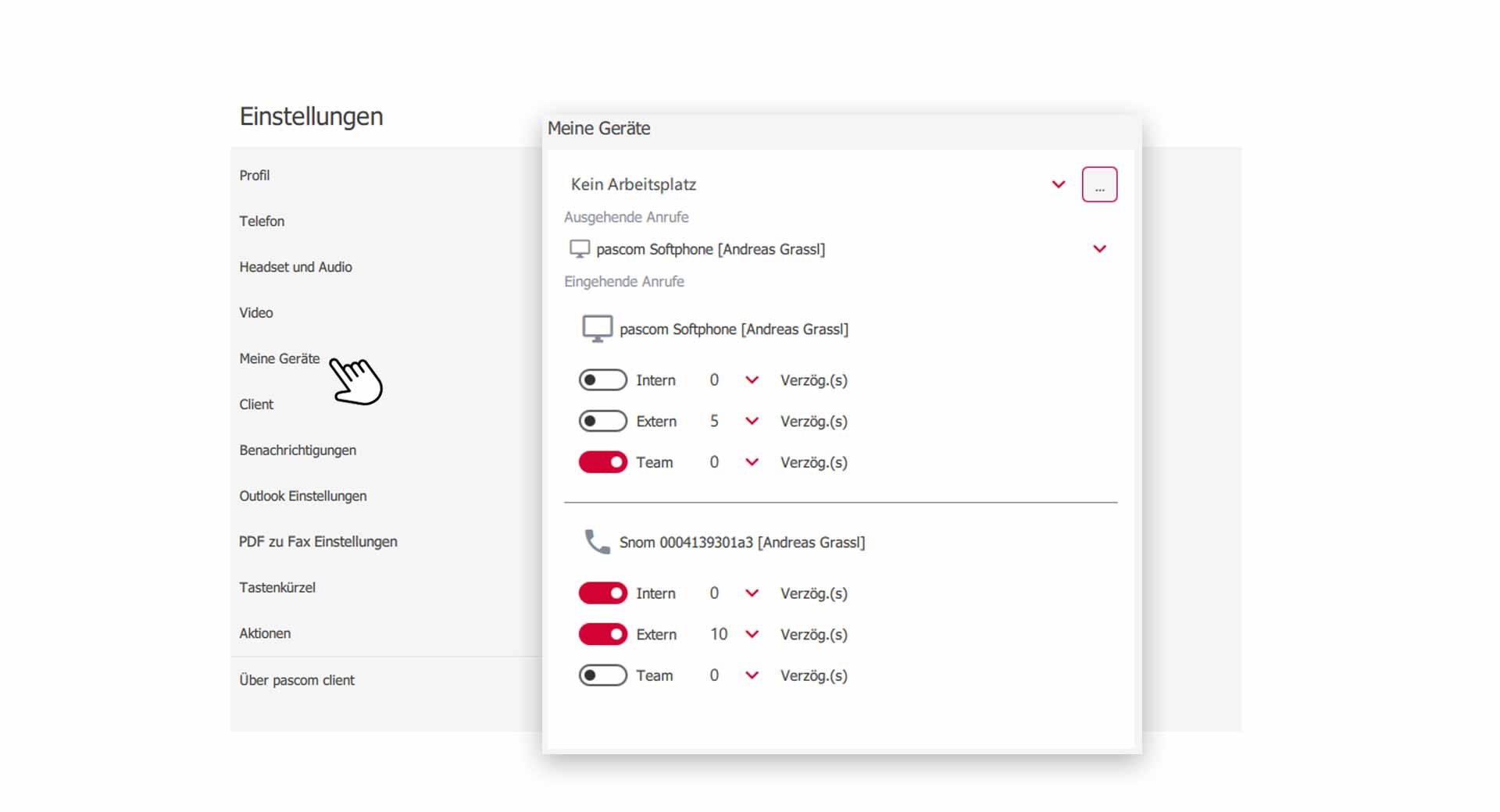This screenshot has width=1500, height=812.
Task: Open Softphone Team delay dropdown
Action: [752, 462]
